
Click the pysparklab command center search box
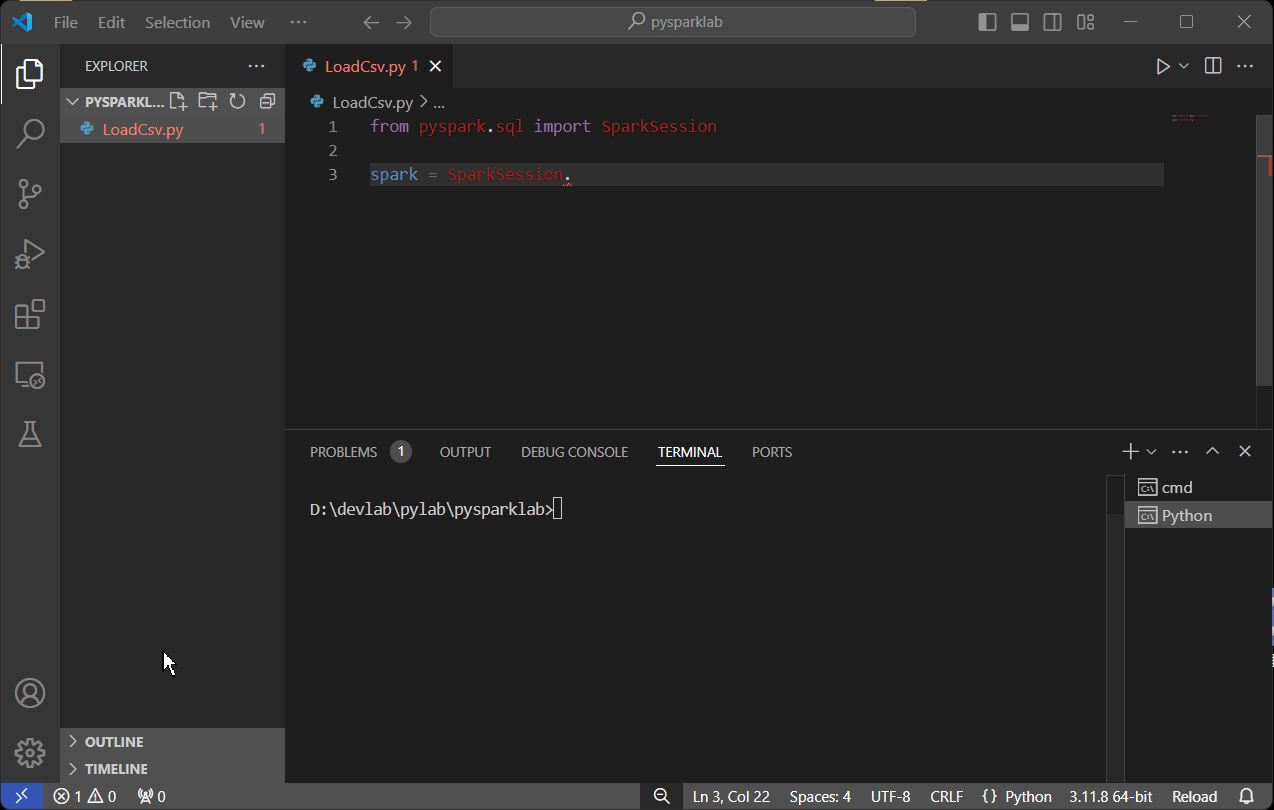click(x=672, y=22)
